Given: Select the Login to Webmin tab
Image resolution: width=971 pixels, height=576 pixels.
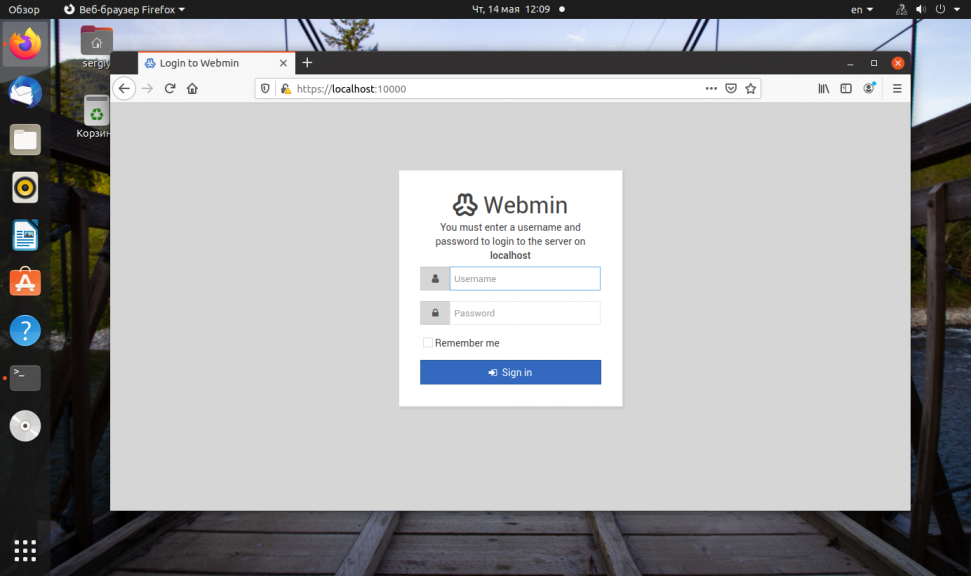Looking at the screenshot, I should coord(210,63).
